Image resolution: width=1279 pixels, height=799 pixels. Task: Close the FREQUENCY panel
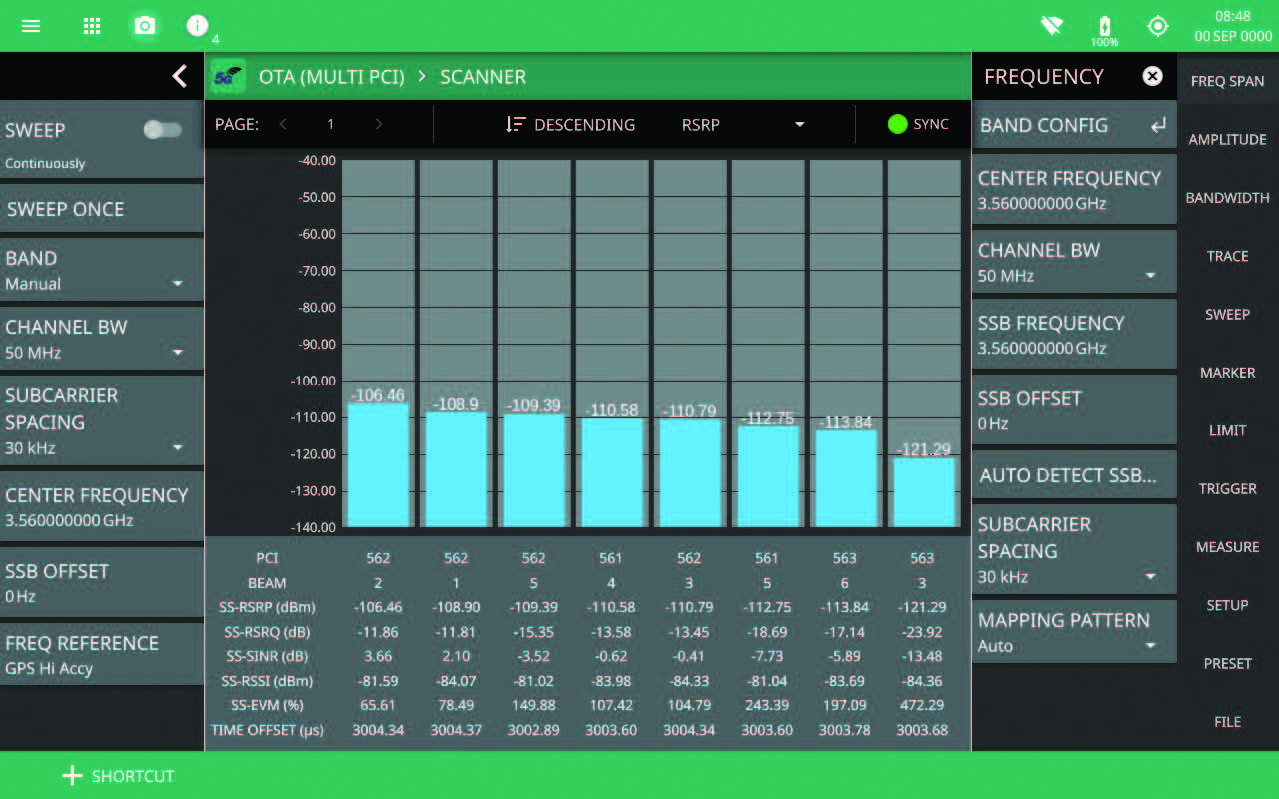point(1153,76)
